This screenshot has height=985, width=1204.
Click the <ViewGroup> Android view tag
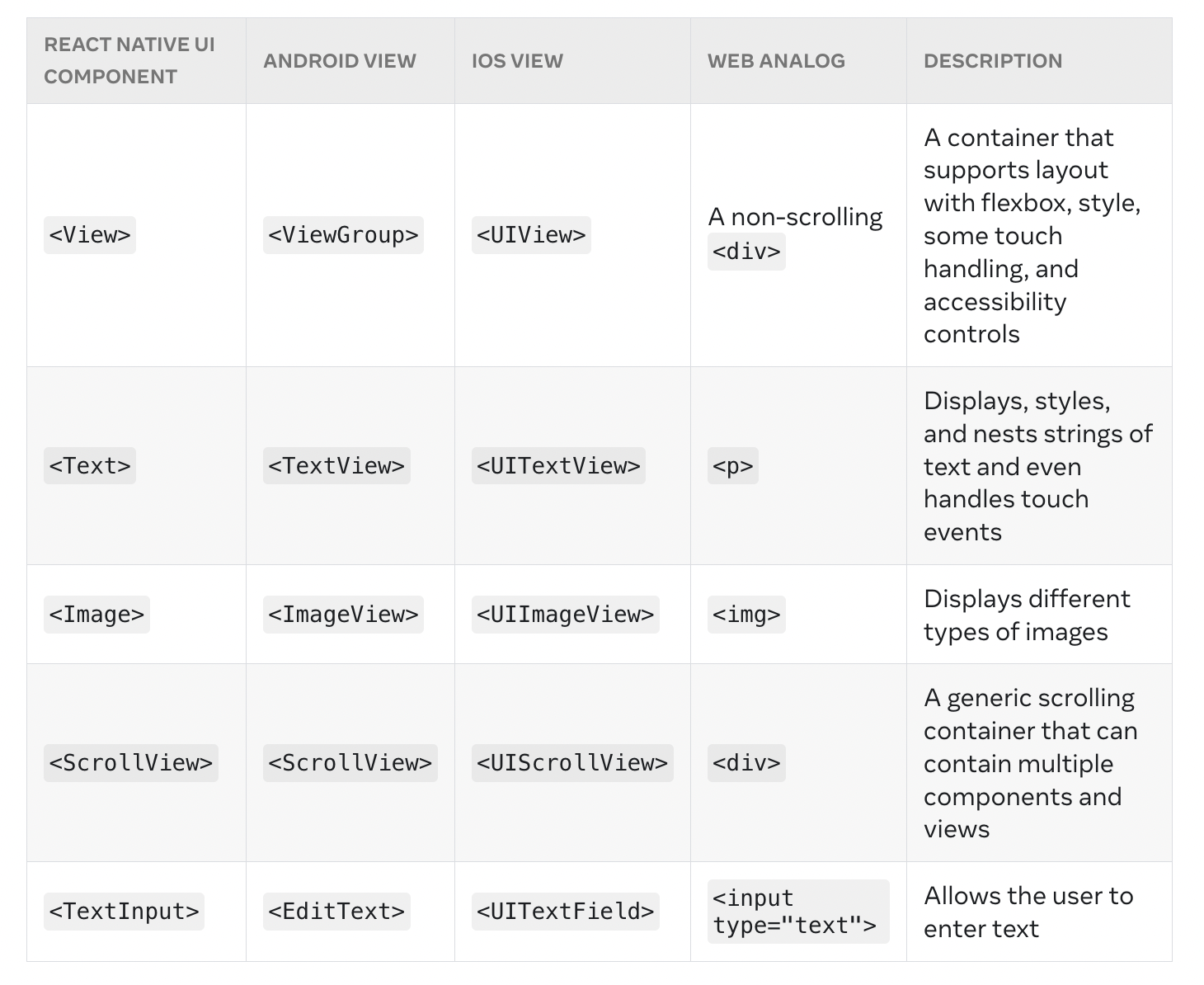tap(342, 235)
